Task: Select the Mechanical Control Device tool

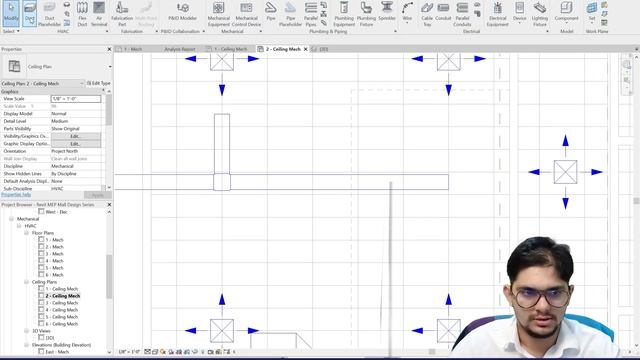Action: pyautogui.click(x=246, y=13)
